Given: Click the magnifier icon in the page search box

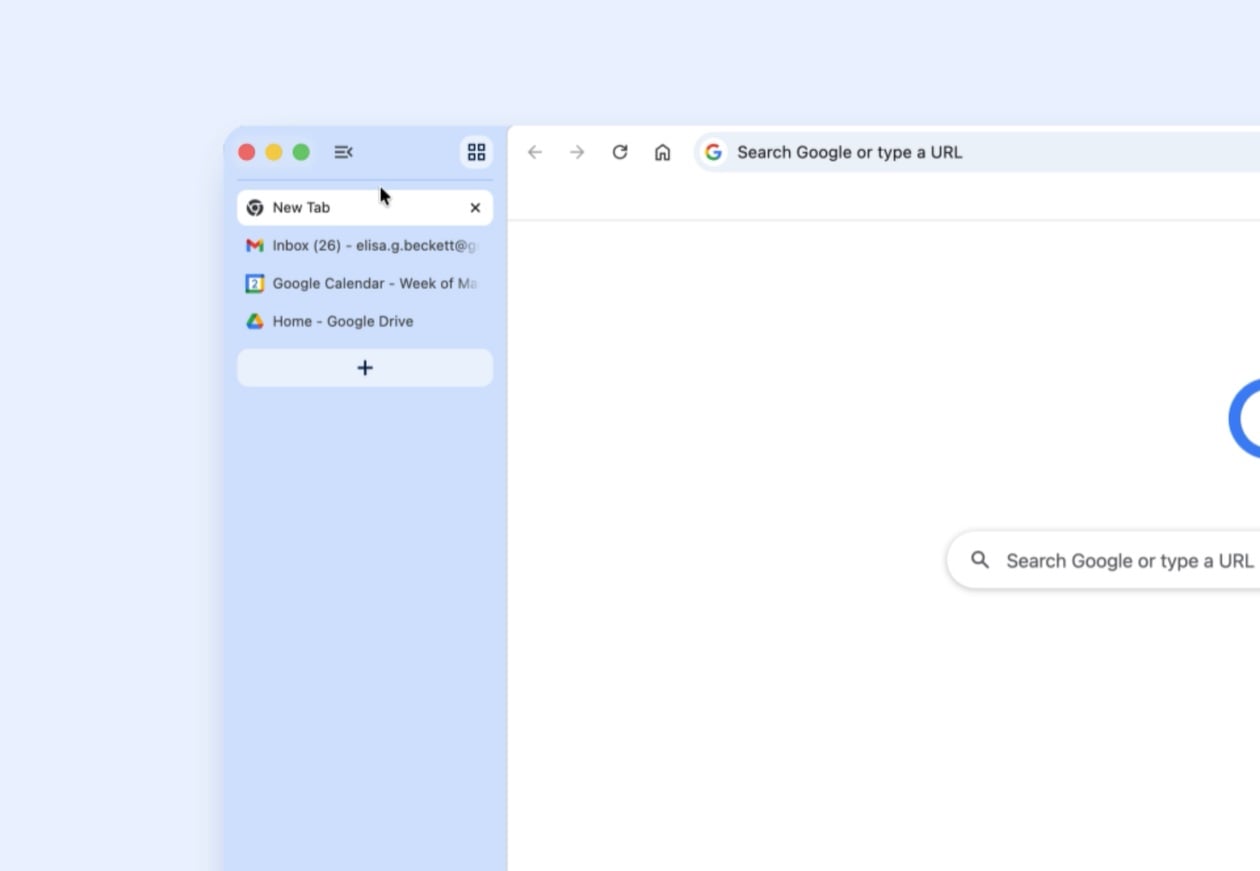Looking at the screenshot, I should pyautogui.click(x=980, y=560).
